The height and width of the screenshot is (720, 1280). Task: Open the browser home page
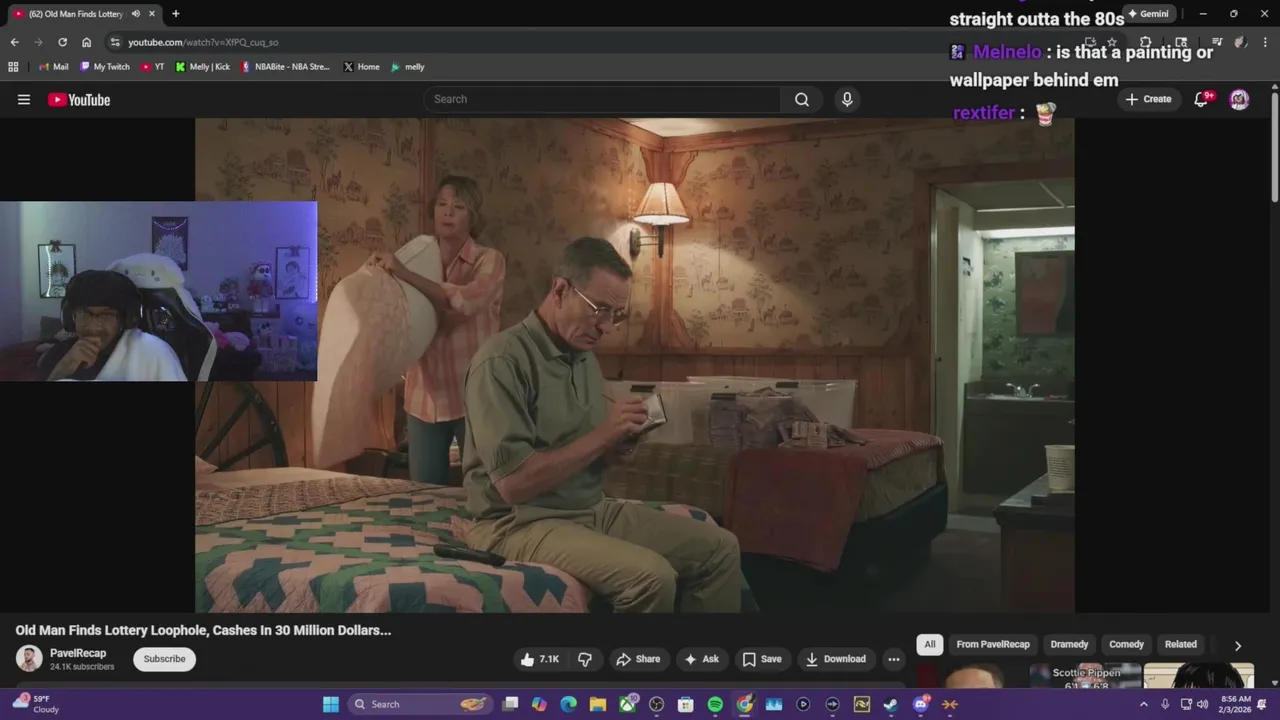click(86, 42)
